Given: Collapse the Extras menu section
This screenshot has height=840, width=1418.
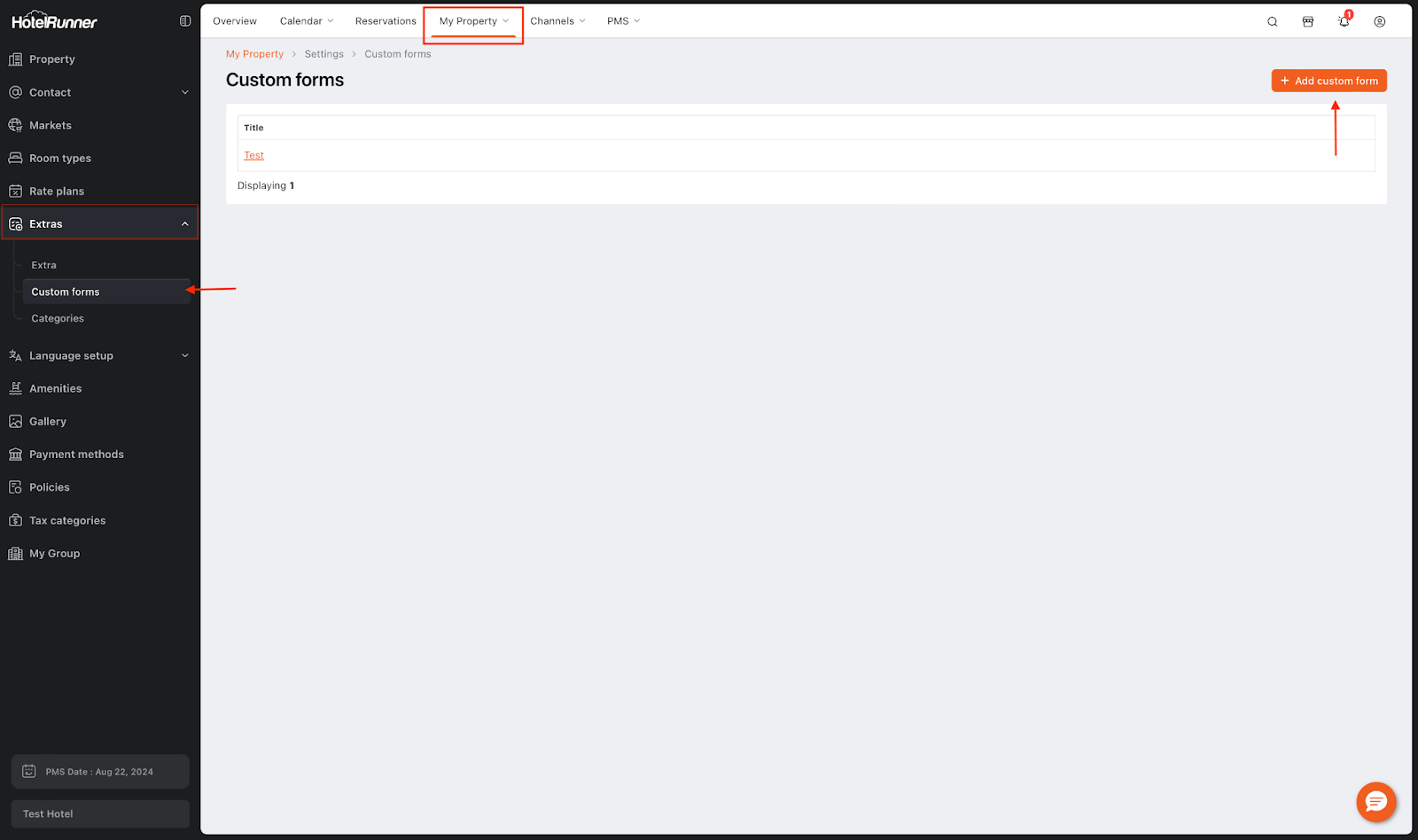Looking at the screenshot, I should click(184, 224).
